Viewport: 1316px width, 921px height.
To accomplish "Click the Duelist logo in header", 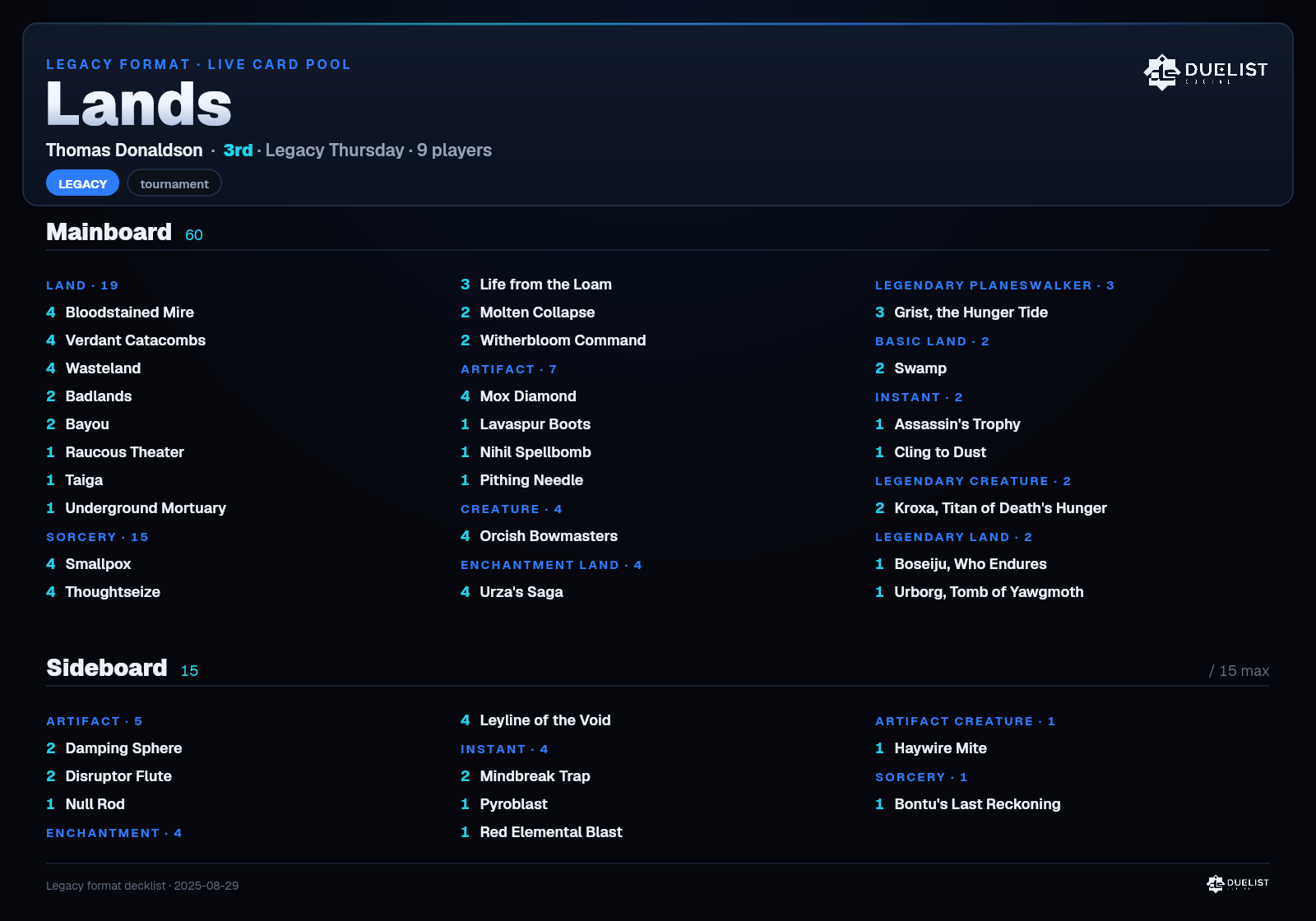I will (x=1206, y=72).
